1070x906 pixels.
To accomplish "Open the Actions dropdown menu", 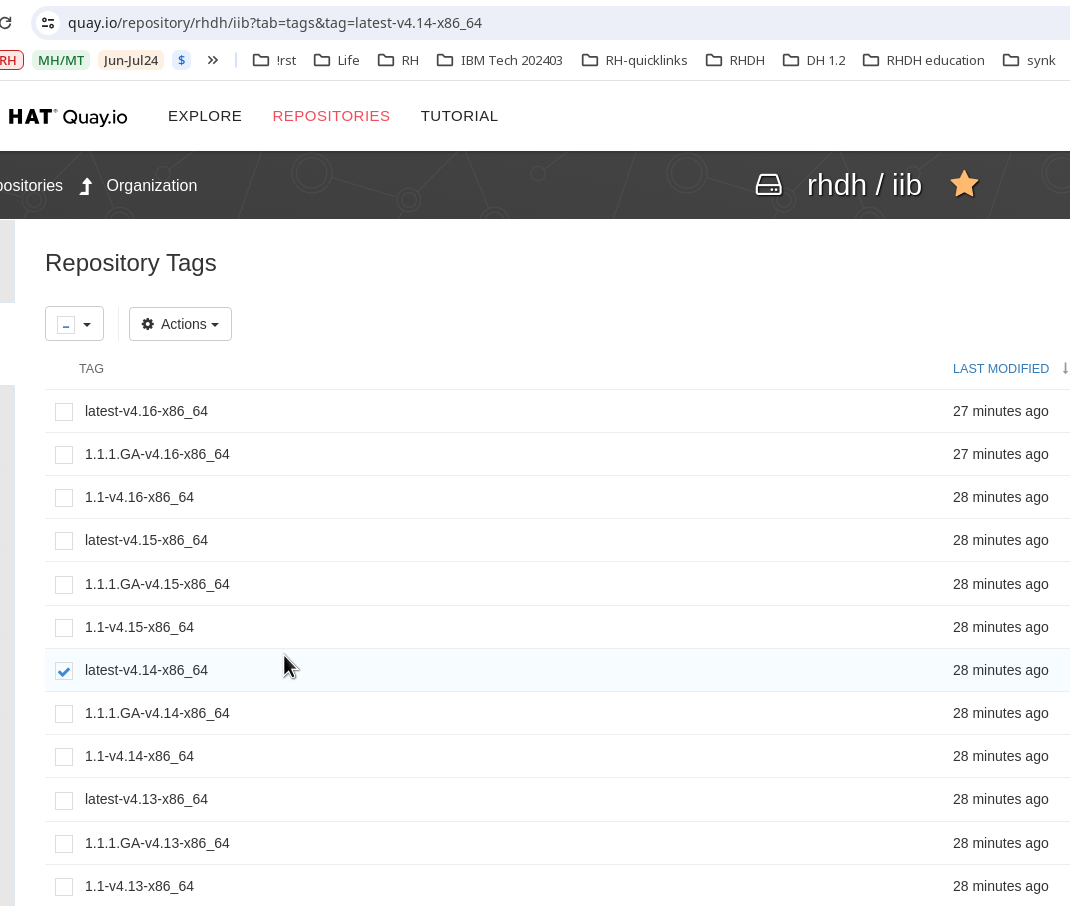I will (x=180, y=324).
